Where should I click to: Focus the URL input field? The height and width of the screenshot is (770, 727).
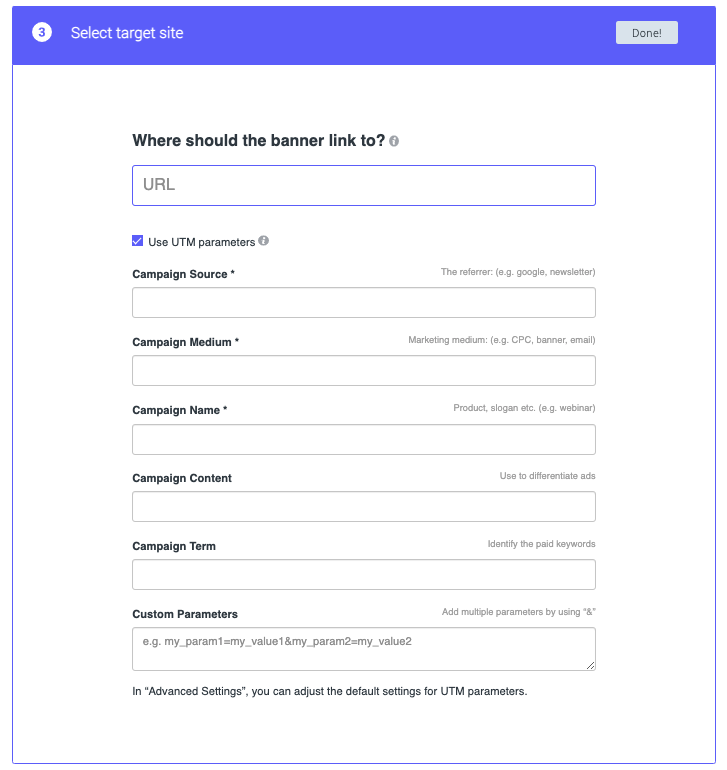pyautogui.click(x=364, y=186)
